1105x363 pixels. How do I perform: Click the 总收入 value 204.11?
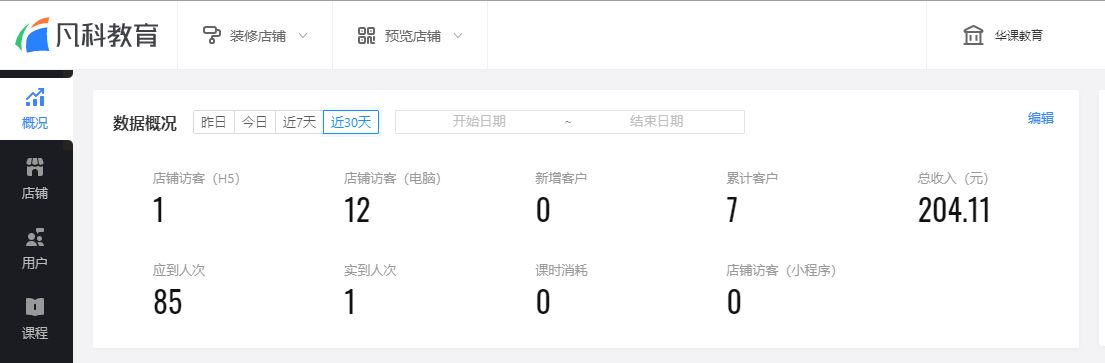tap(954, 210)
